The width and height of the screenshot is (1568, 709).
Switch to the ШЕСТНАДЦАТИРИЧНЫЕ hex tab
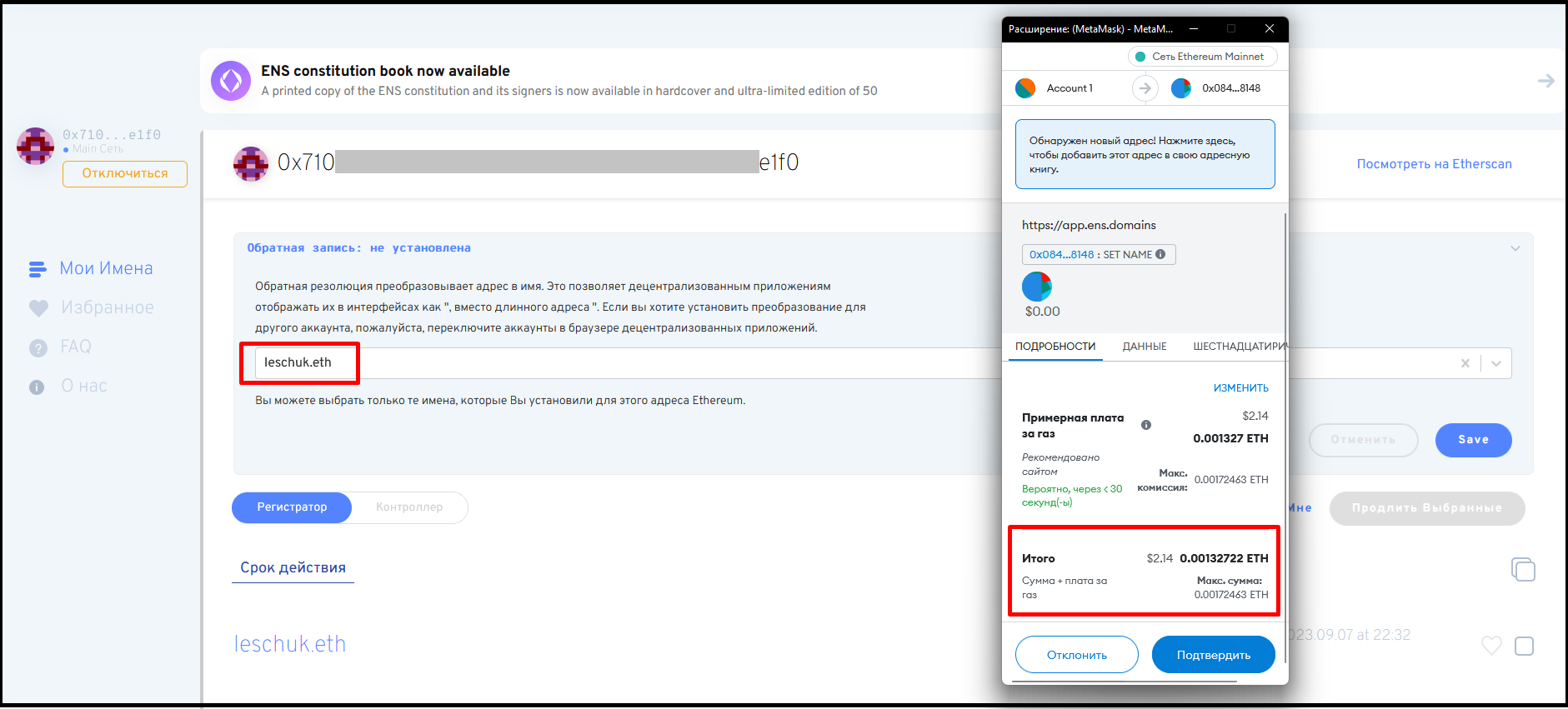click(1239, 347)
